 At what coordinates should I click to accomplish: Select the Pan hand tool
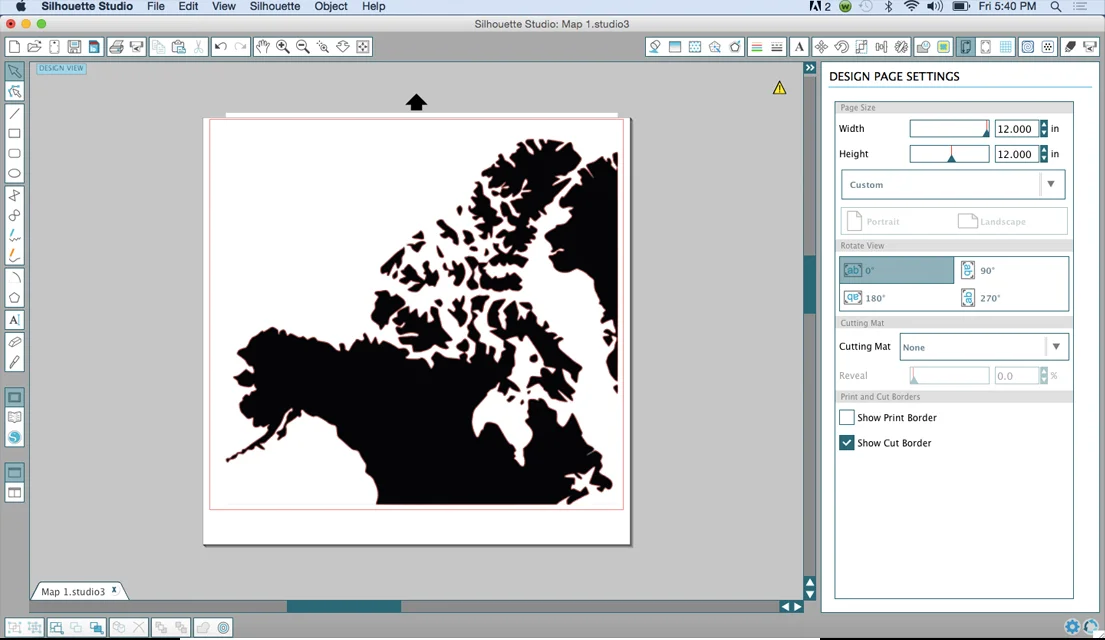263,47
